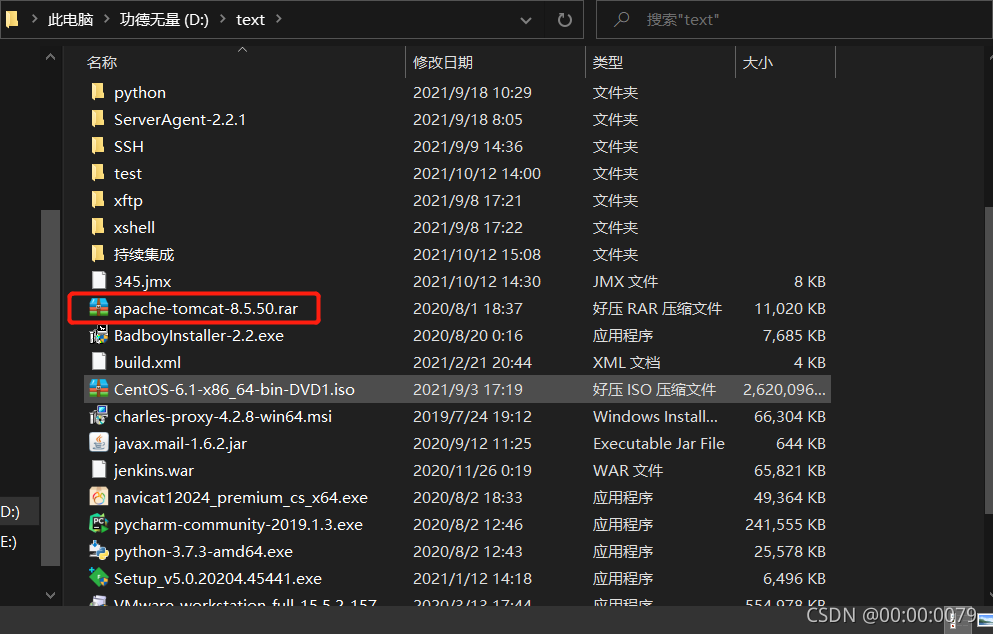Click the search magnifier icon
The image size is (993, 634).
(621, 20)
